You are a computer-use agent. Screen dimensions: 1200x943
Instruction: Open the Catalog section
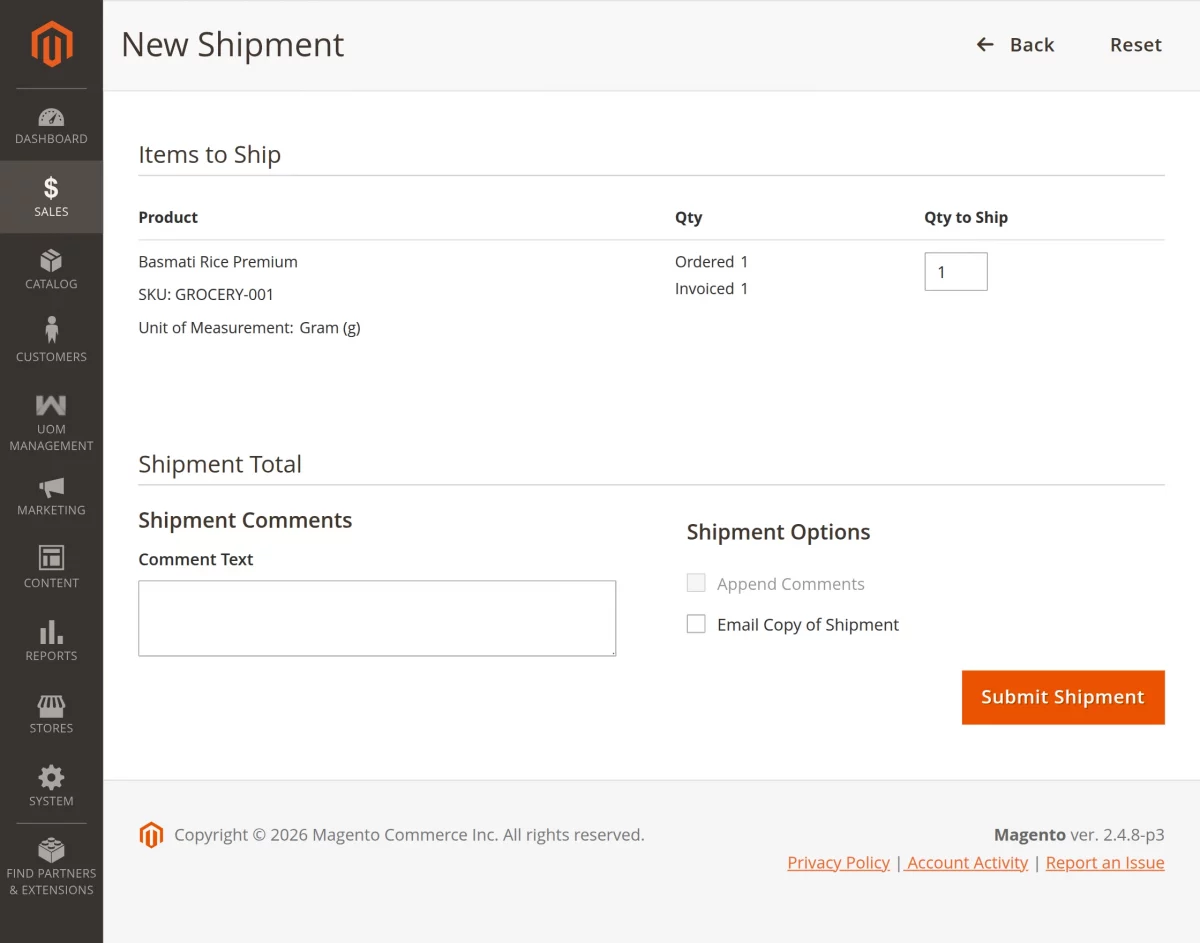[x=51, y=269]
